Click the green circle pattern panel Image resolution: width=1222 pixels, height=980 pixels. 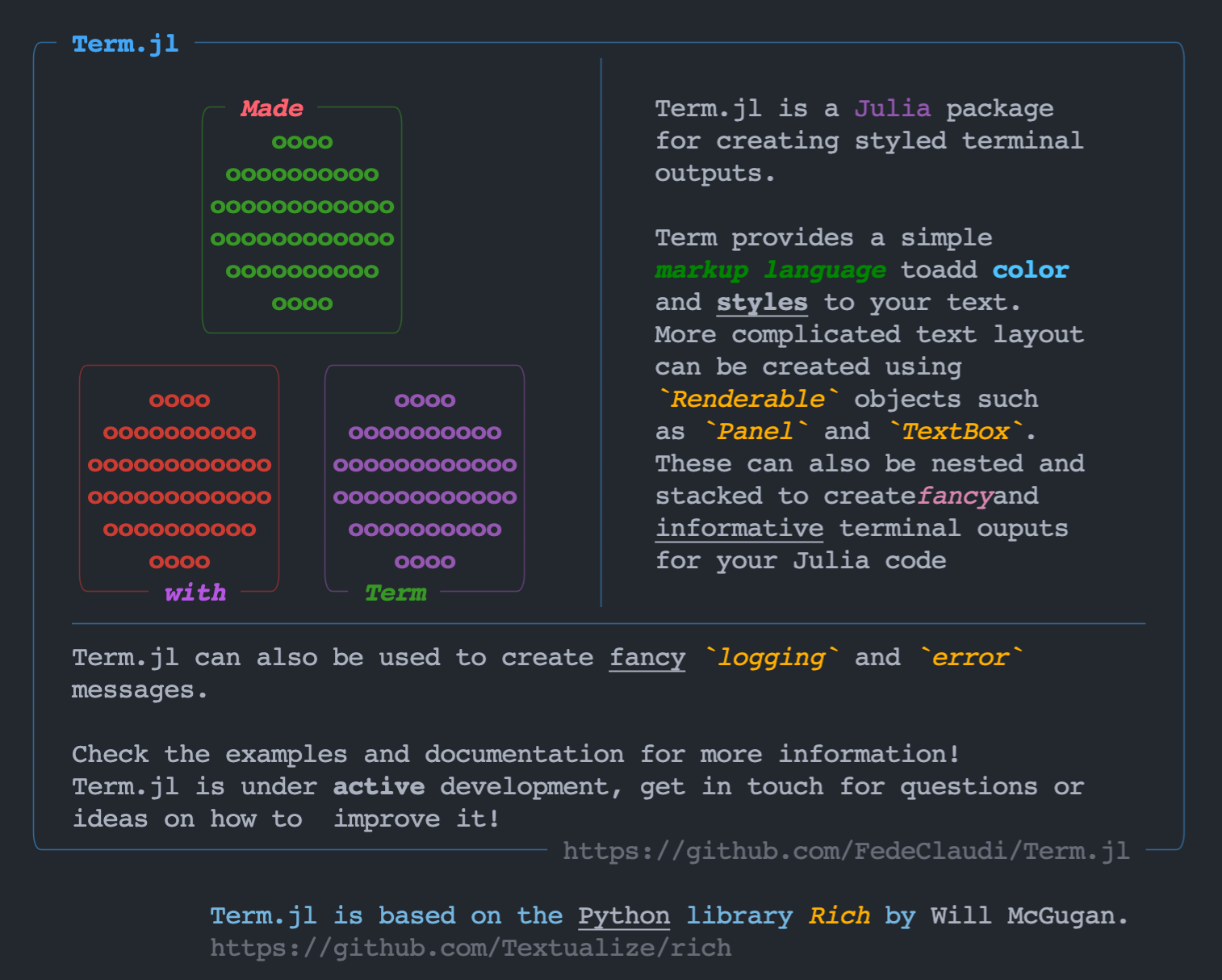click(x=302, y=220)
